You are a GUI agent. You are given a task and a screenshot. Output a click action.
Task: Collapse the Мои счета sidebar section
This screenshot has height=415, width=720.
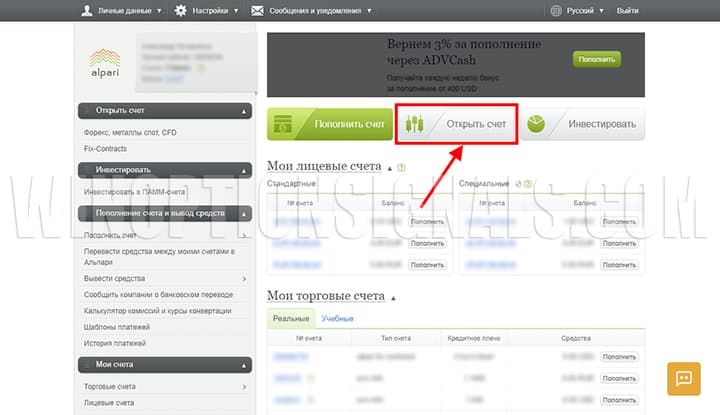pos(245,364)
